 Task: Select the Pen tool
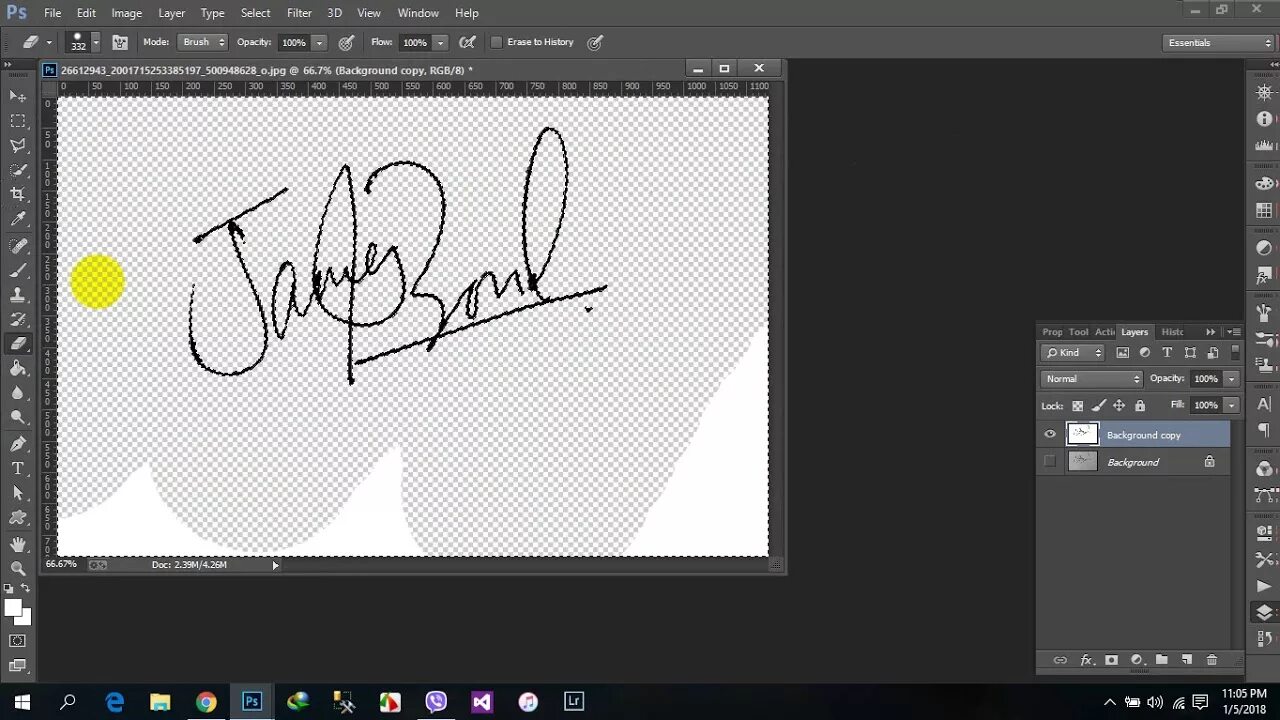pos(18,444)
